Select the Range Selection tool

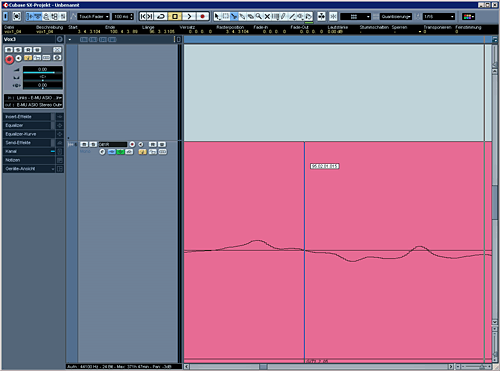pos(226,16)
